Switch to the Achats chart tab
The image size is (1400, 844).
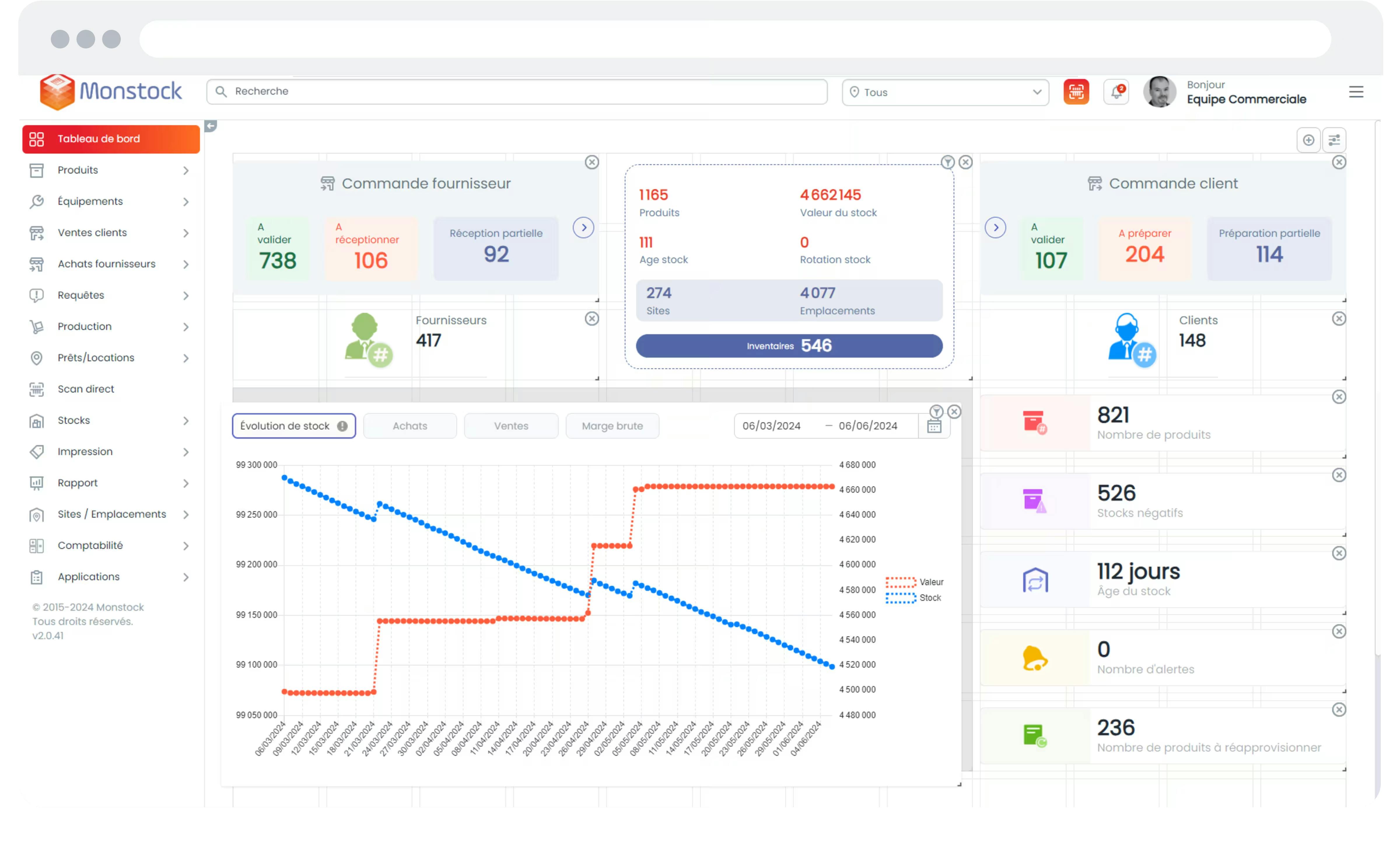pos(410,426)
